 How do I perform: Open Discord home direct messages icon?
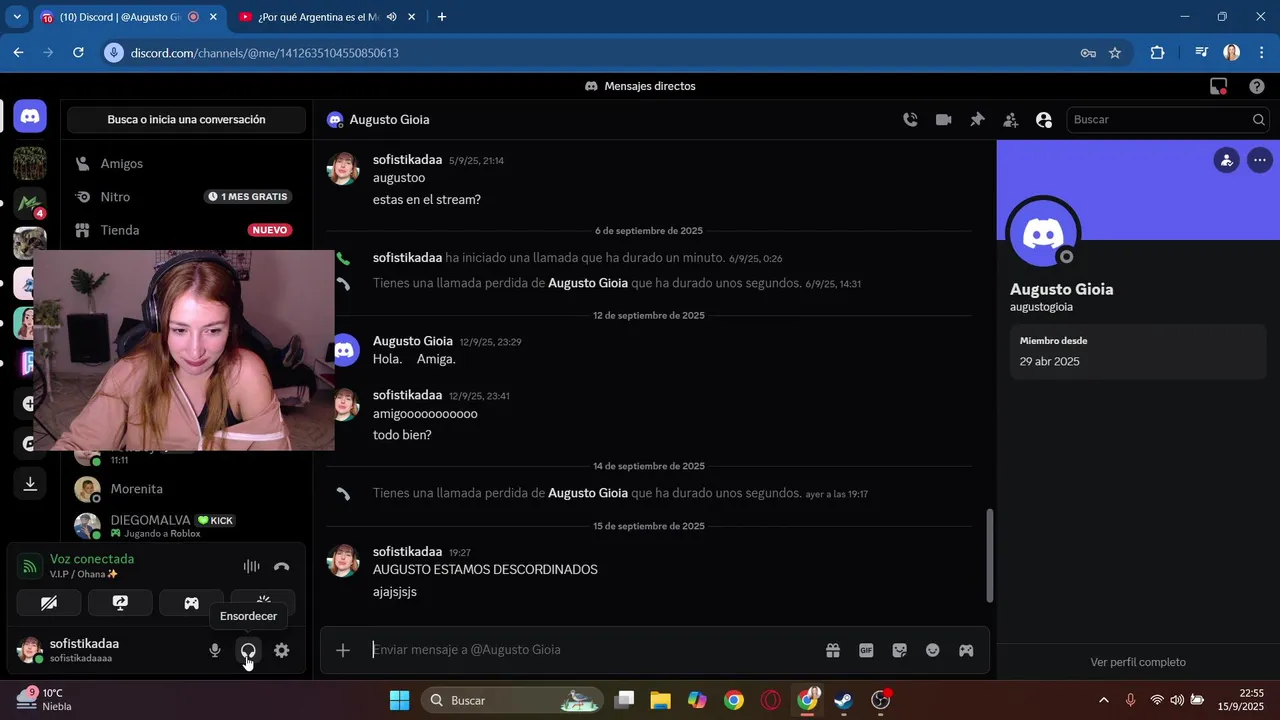[30, 117]
